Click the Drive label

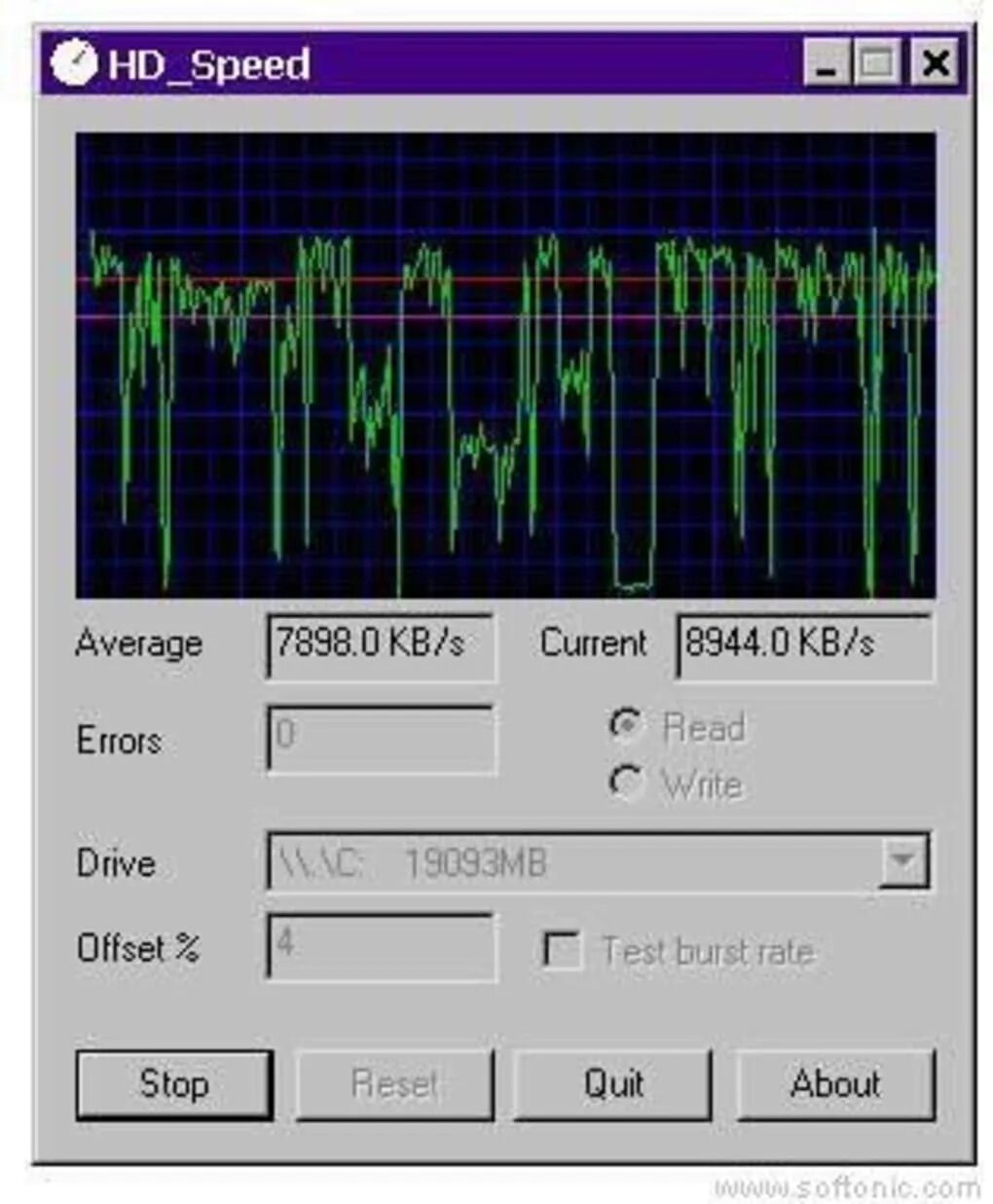[x=116, y=863]
